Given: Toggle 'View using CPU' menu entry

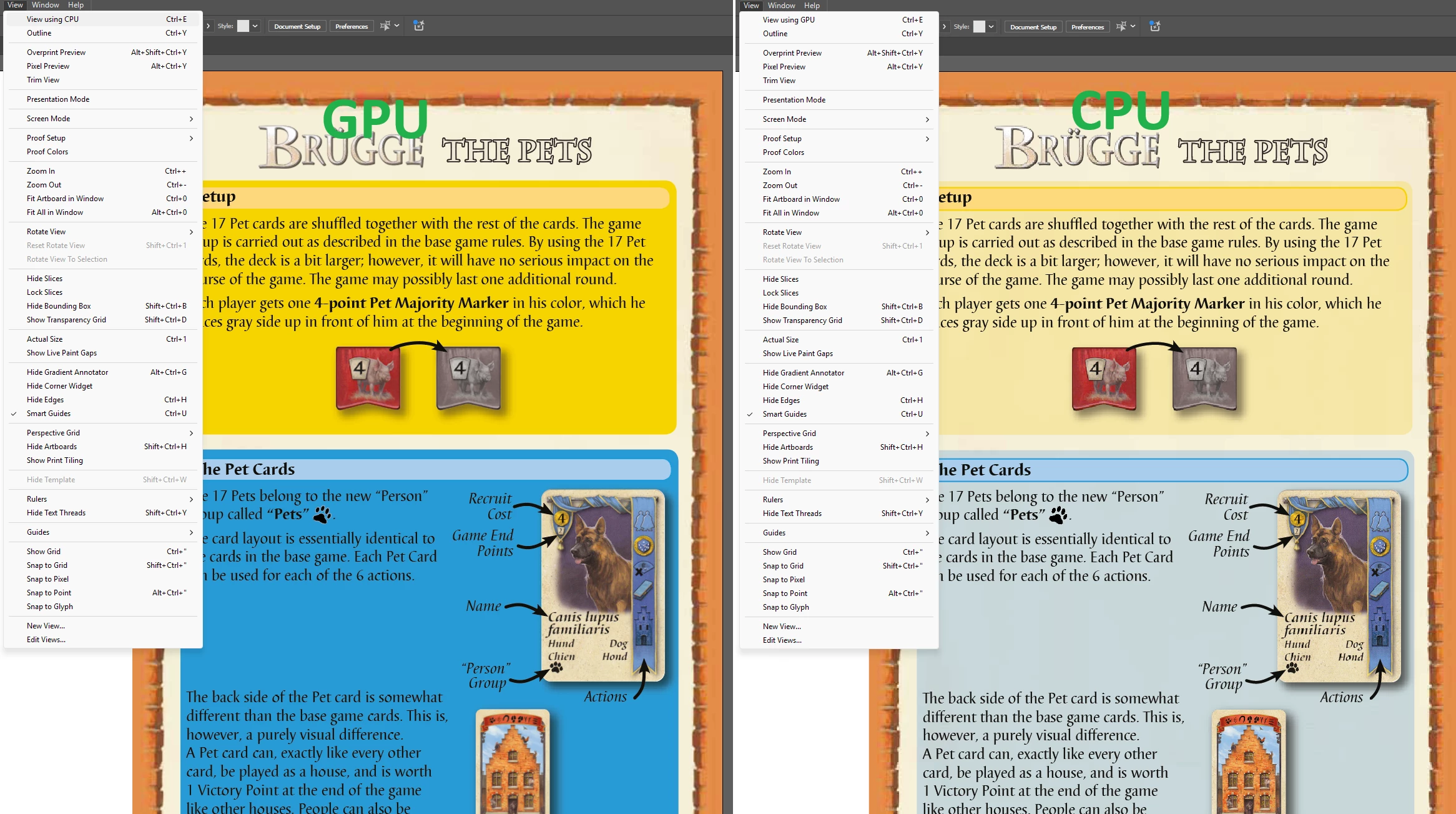Looking at the screenshot, I should pos(52,19).
